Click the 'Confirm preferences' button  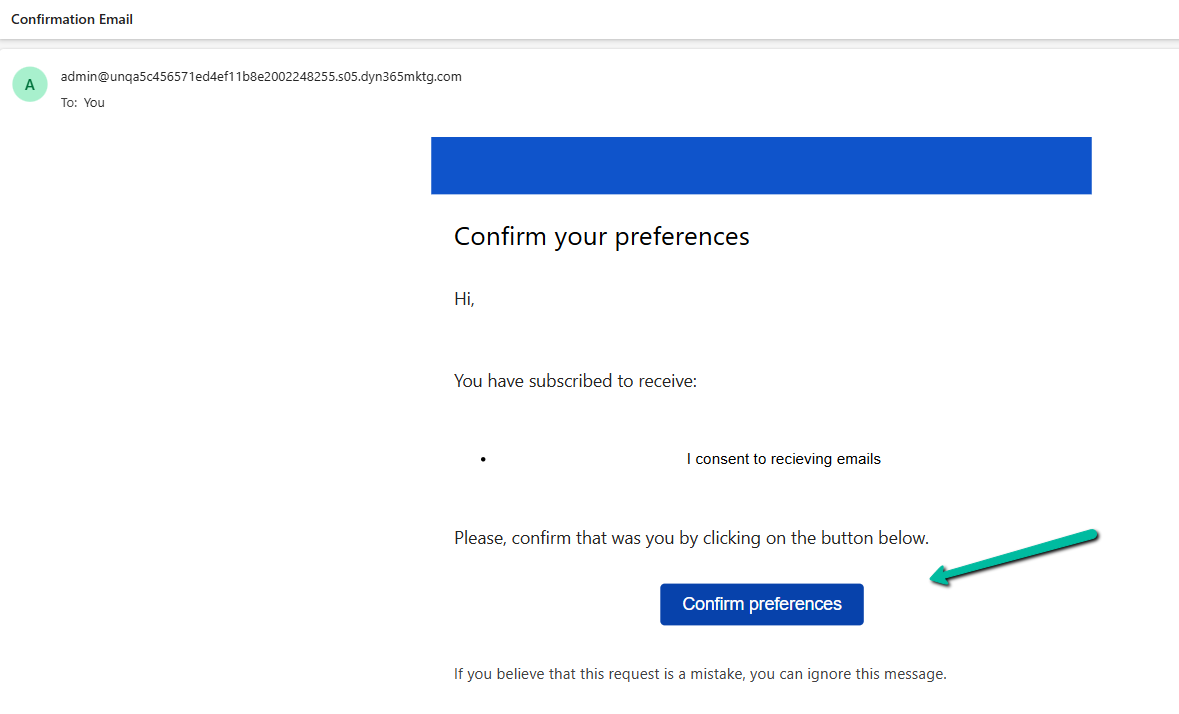(761, 604)
